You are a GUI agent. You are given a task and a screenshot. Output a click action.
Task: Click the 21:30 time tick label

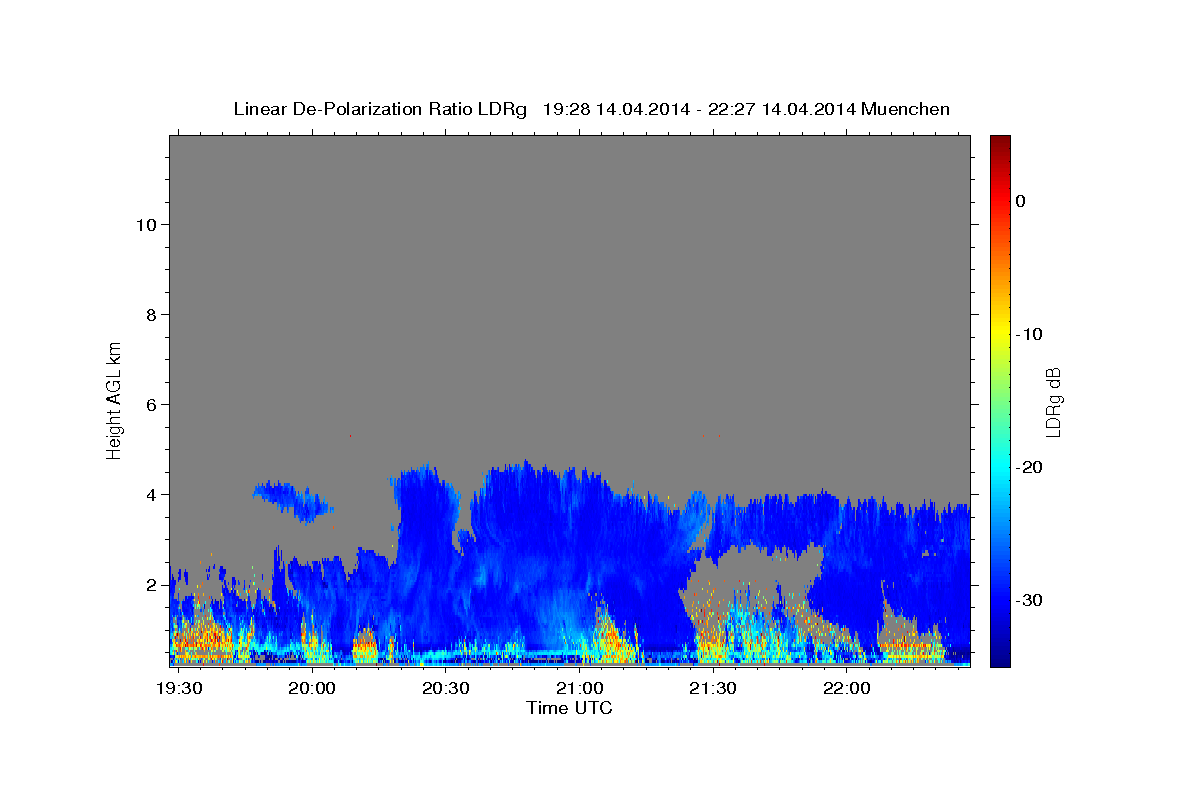point(713,689)
